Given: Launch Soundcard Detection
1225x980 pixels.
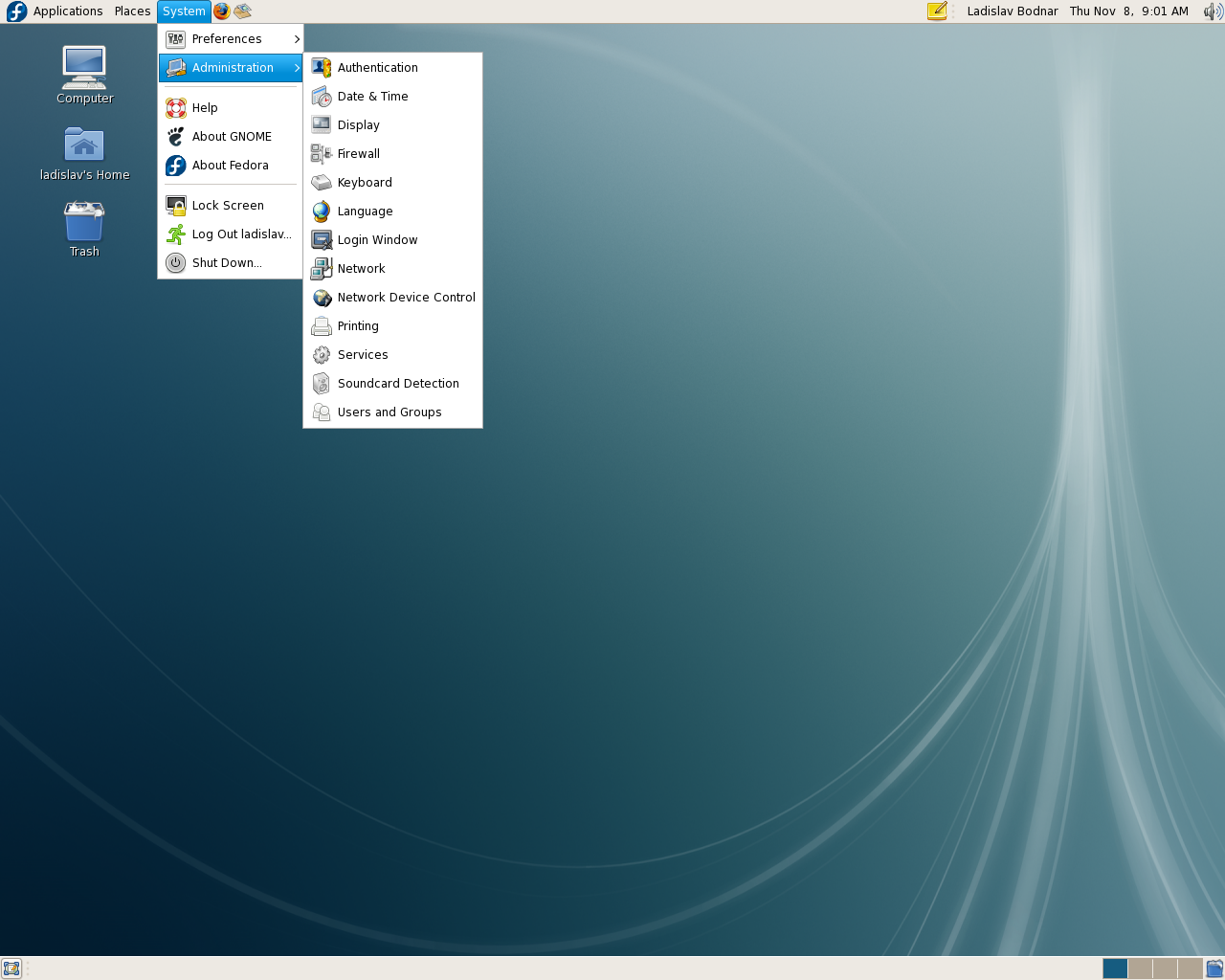Looking at the screenshot, I should coord(392,384).
